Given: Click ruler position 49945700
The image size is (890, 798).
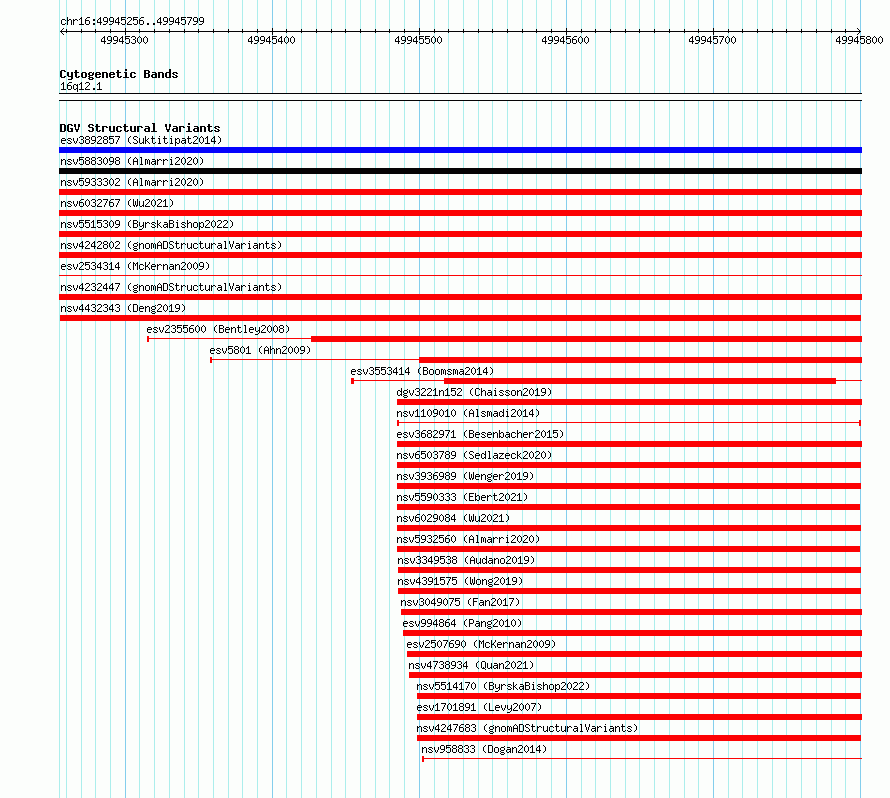Looking at the screenshot, I should click(712, 40).
